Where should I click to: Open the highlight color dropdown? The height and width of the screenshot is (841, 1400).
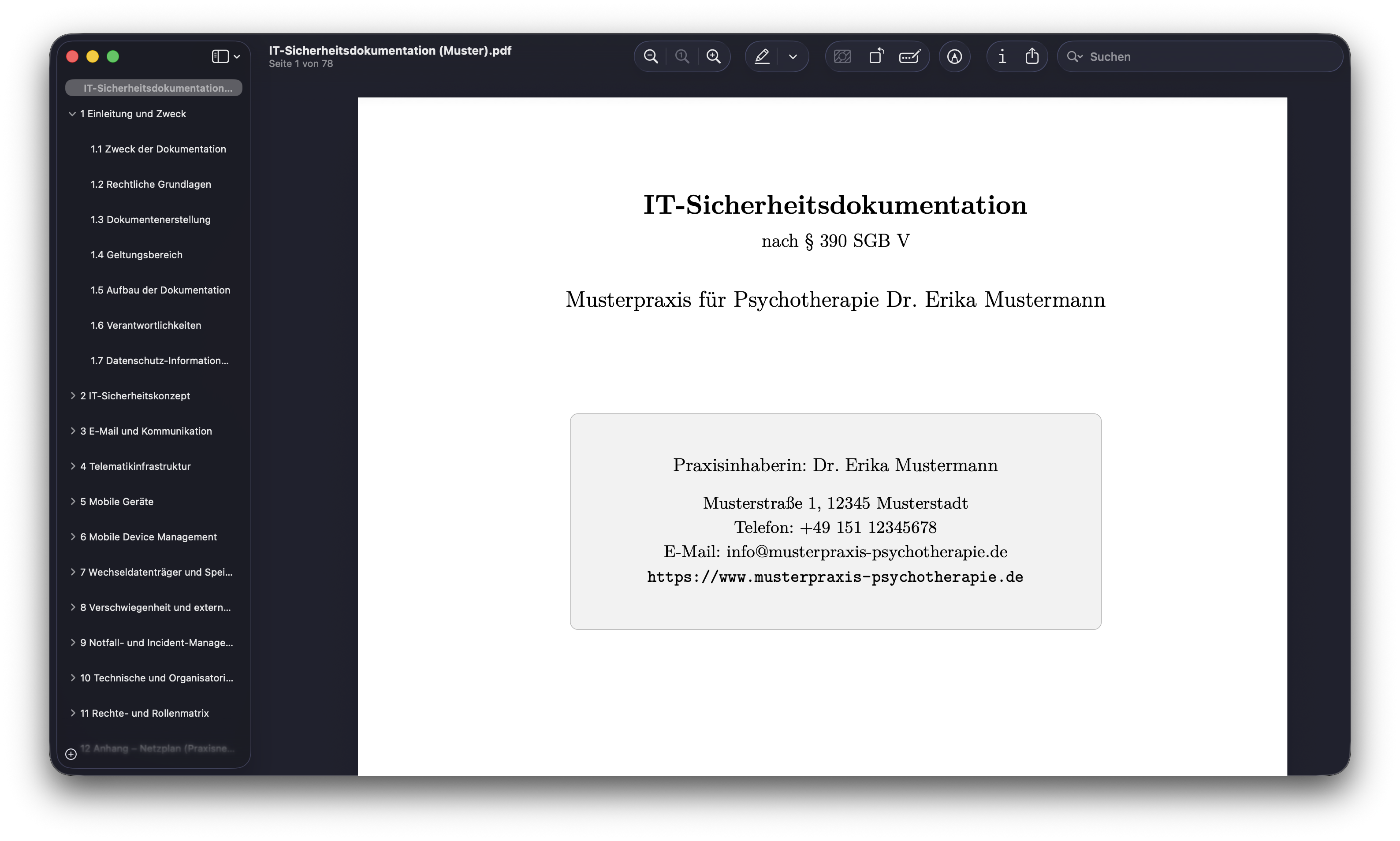793,56
